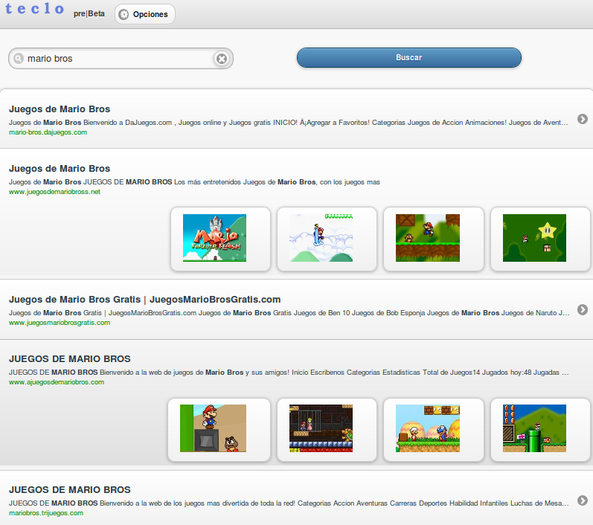
Task: Clear the search text with the X icon
Action: point(222,59)
